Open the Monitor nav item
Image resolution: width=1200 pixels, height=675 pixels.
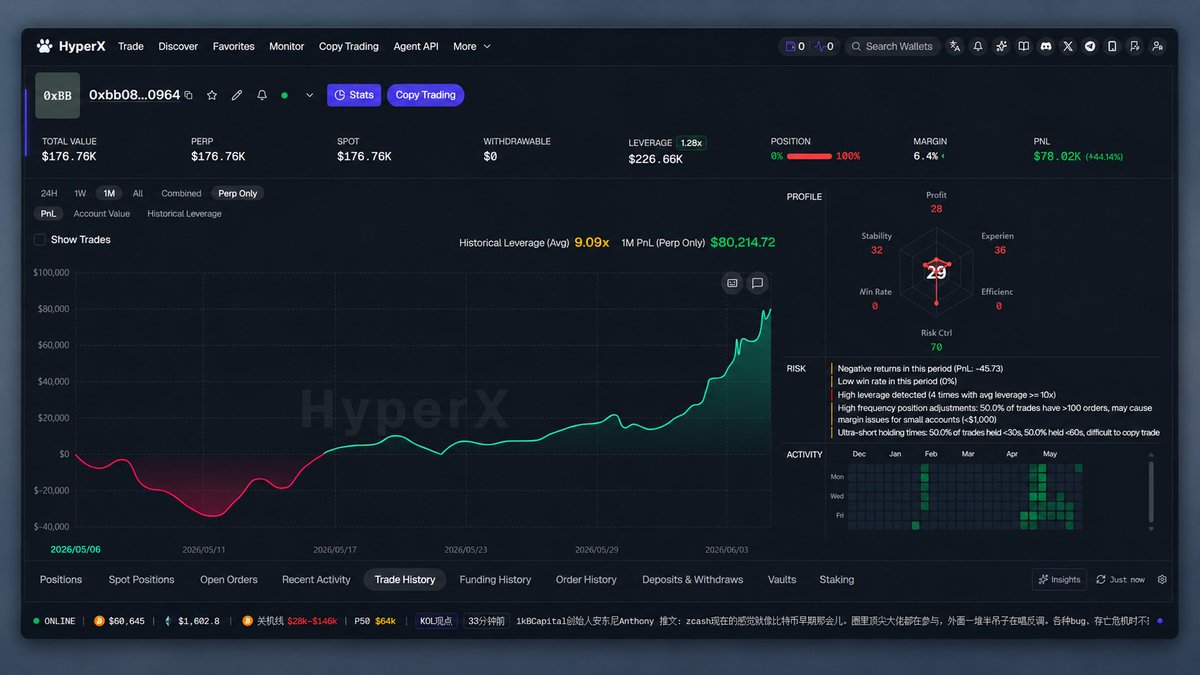[286, 46]
